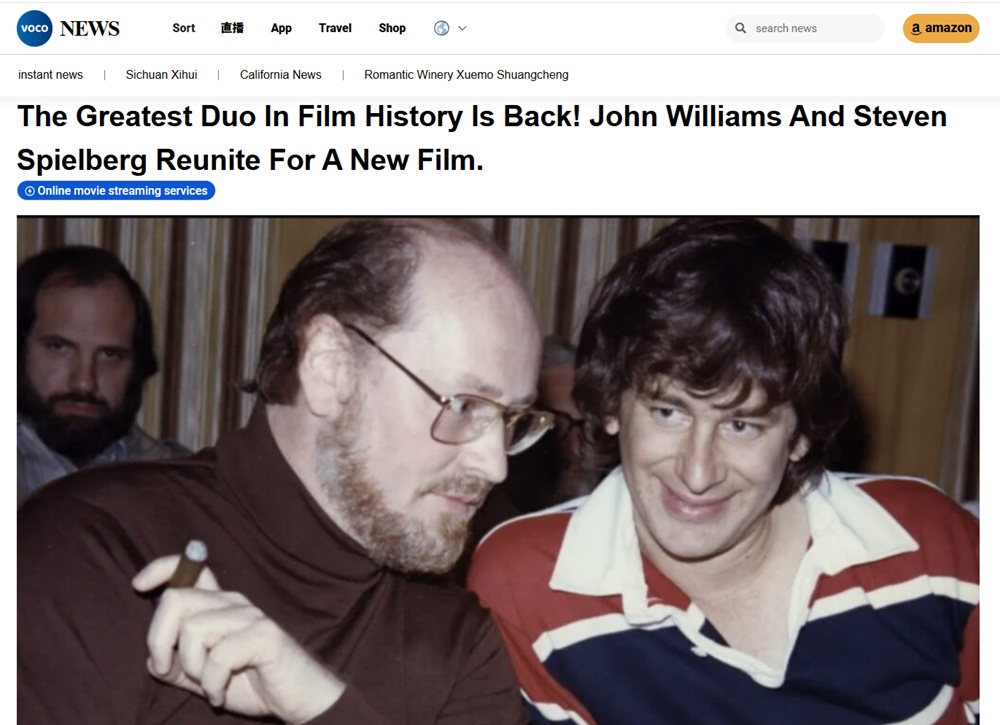Select the 直播 live menu item

(x=232, y=28)
